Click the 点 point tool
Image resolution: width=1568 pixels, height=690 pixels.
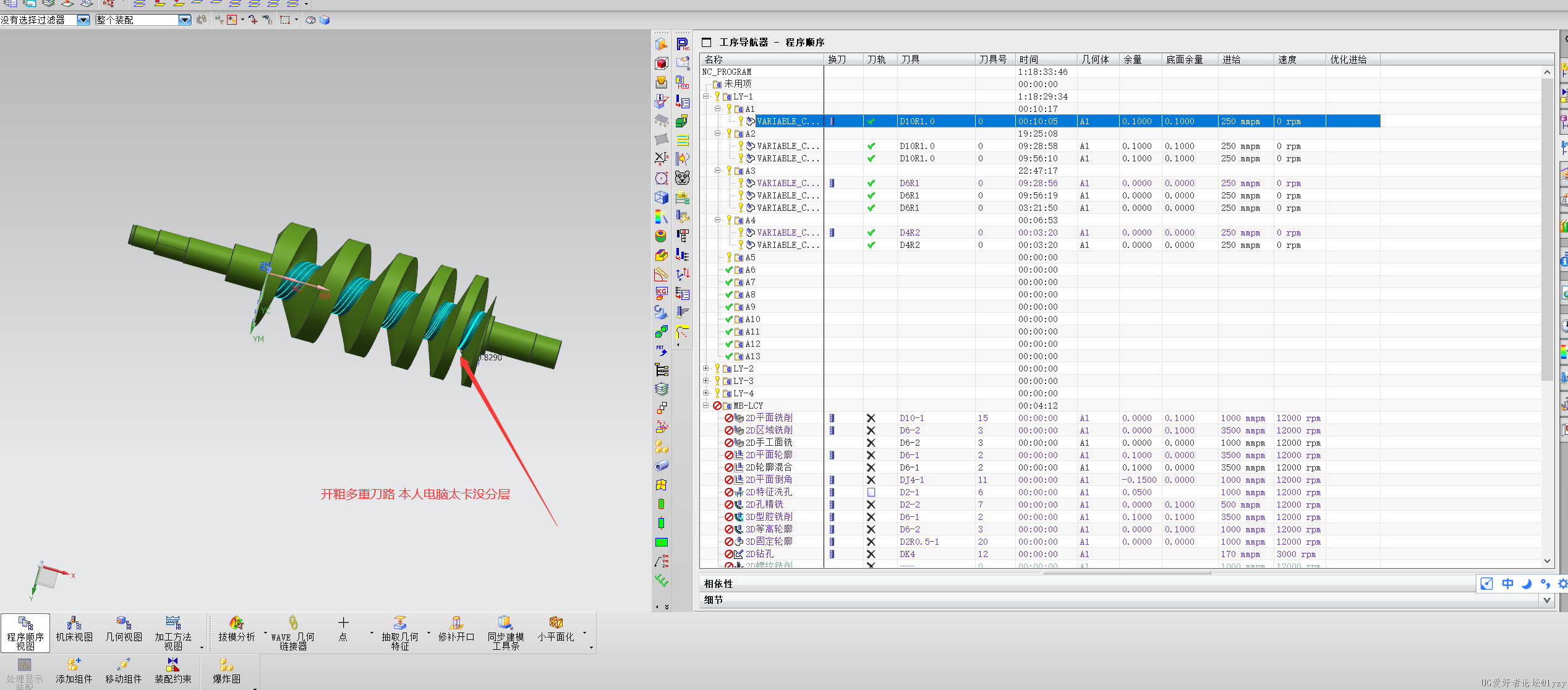[x=343, y=629]
